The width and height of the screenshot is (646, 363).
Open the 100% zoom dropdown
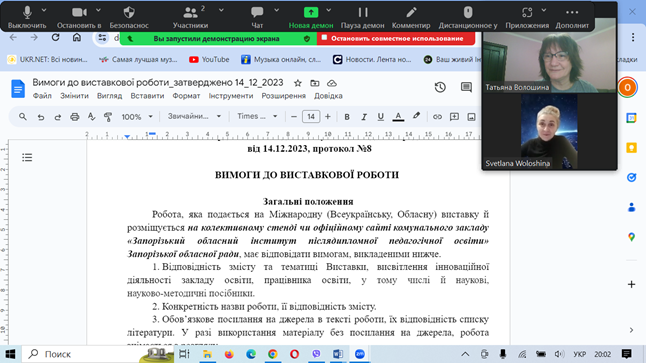click(137, 117)
